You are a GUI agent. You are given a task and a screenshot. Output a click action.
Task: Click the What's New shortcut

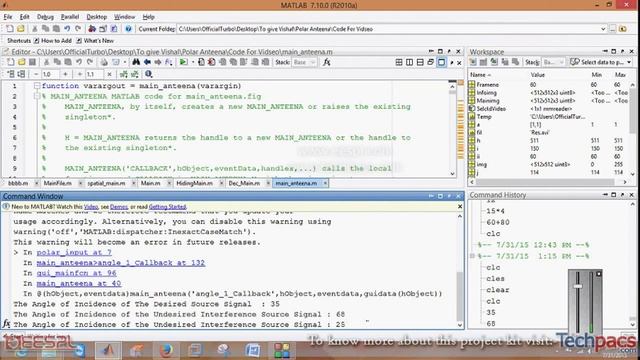95,41
